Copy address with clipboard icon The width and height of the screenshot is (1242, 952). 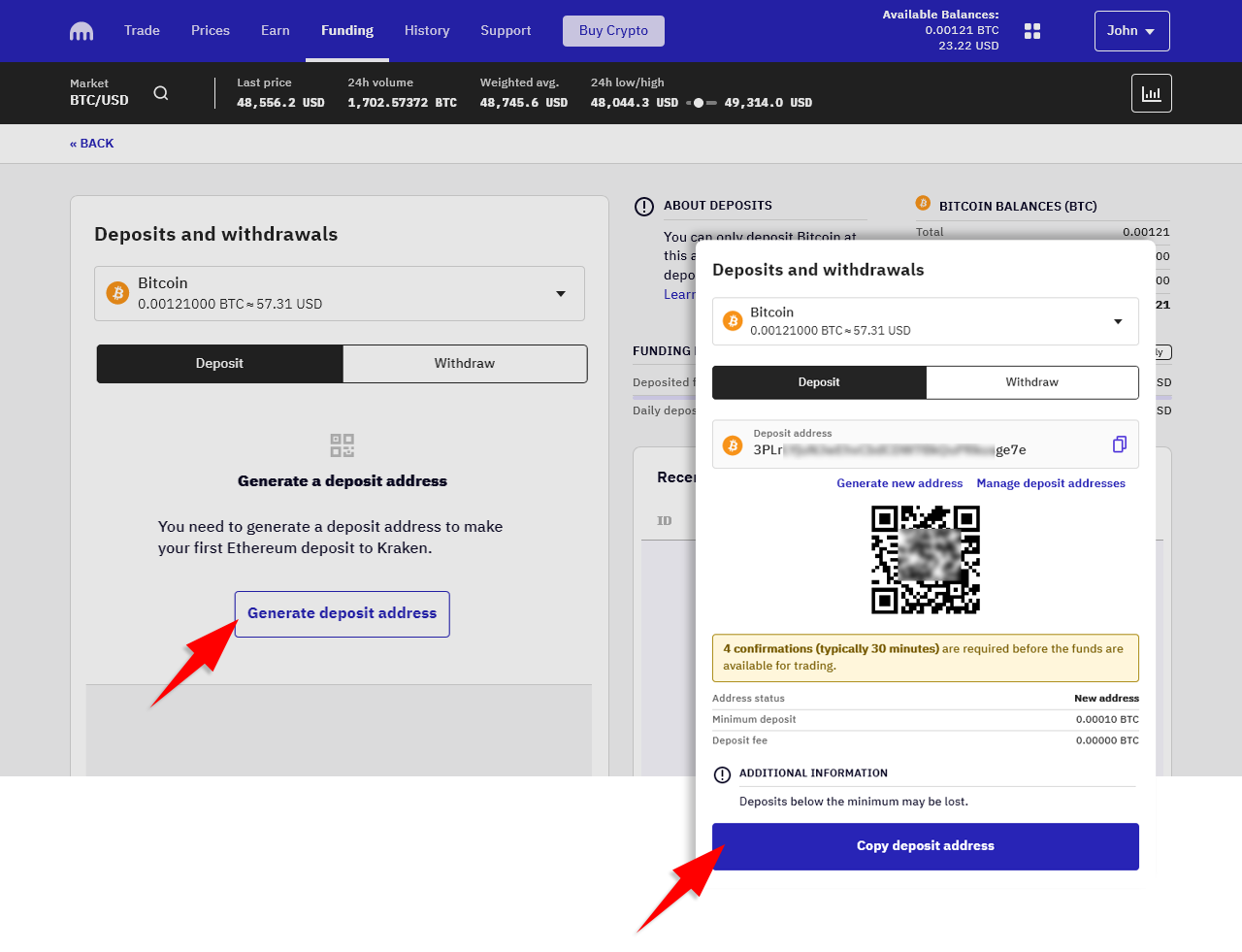pos(1120,444)
